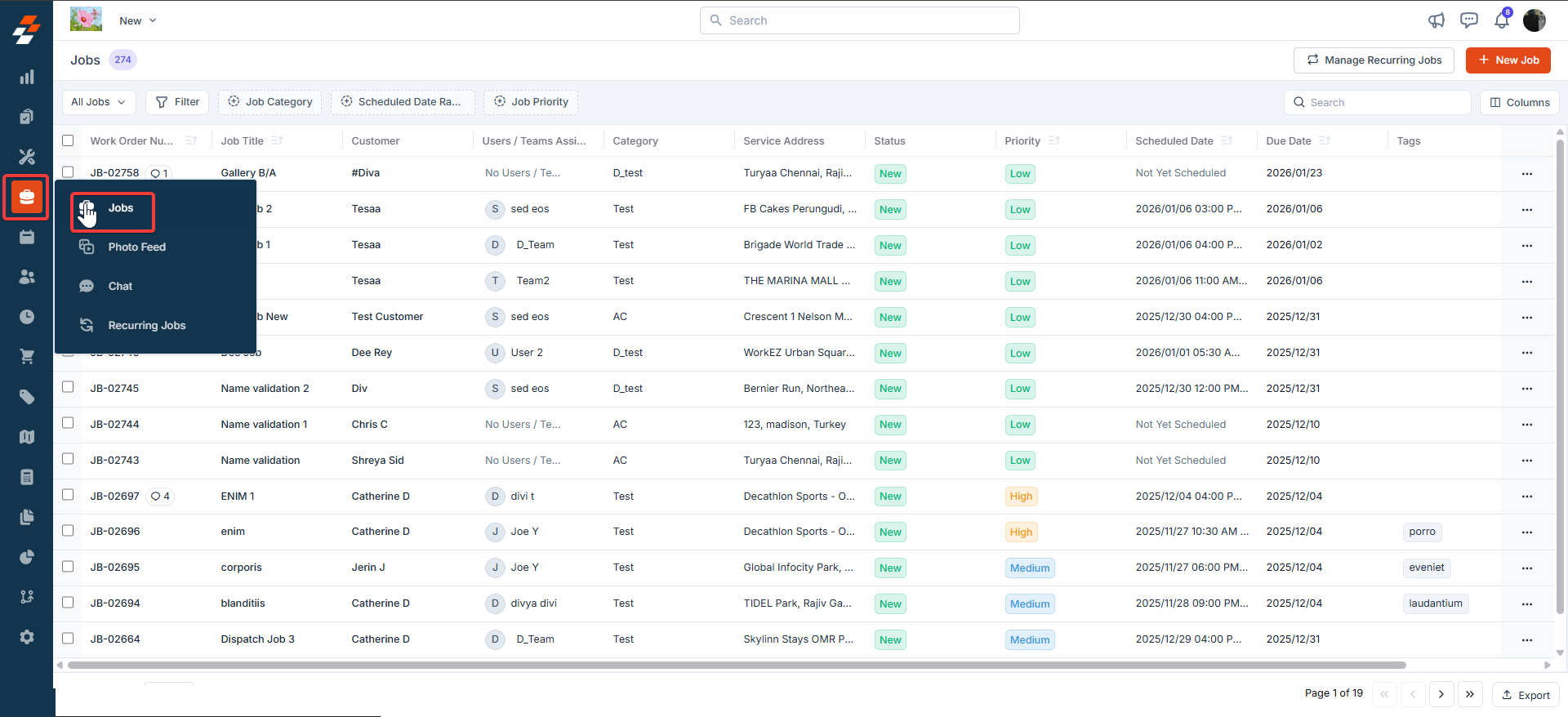Open the chat messages icon in header
This screenshot has width=1568, height=717.
[1469, 20]
